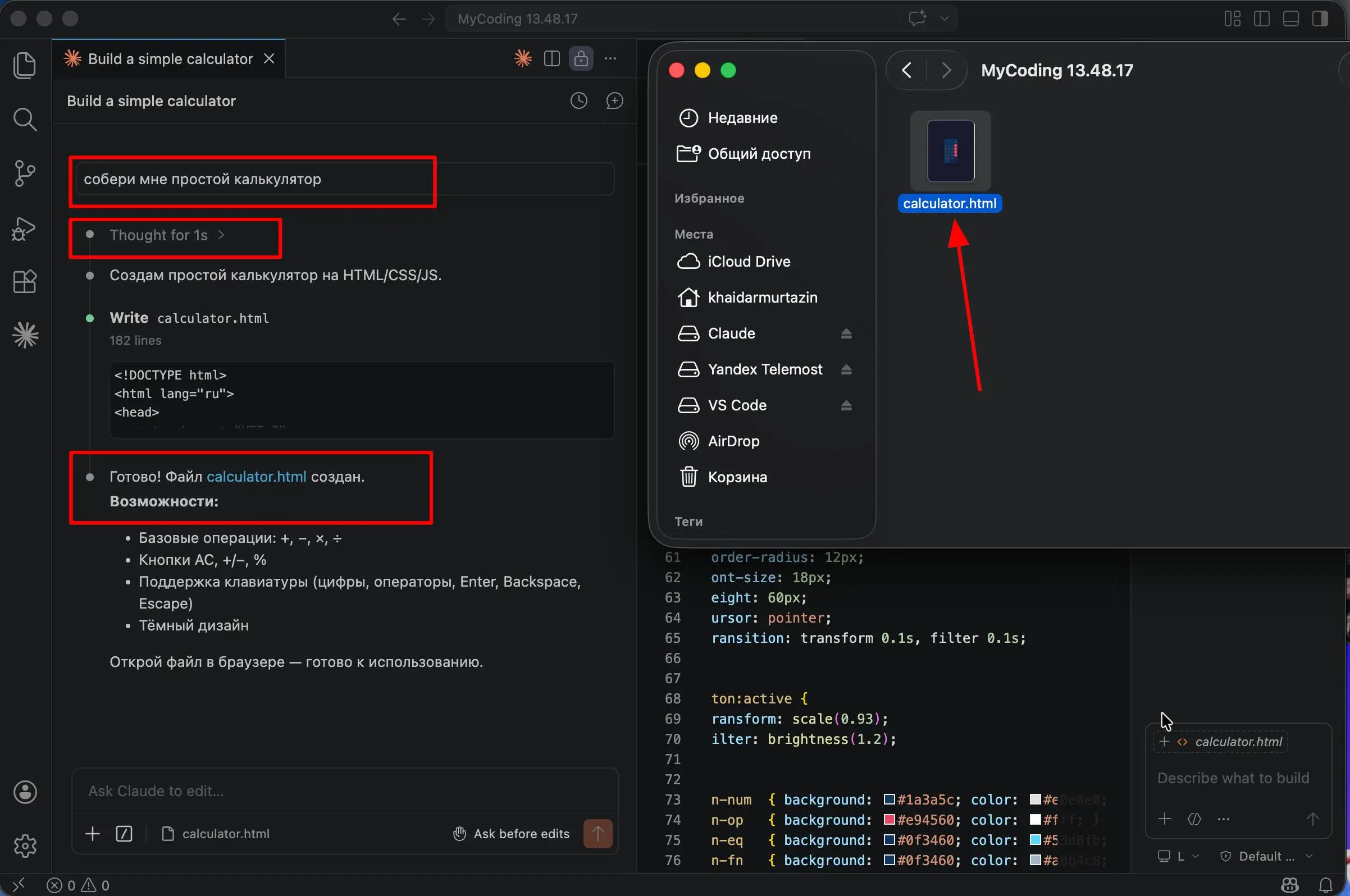Open the more options dots in the build panel
This screenshot has height=896, width=1350.
(1223, 819)
